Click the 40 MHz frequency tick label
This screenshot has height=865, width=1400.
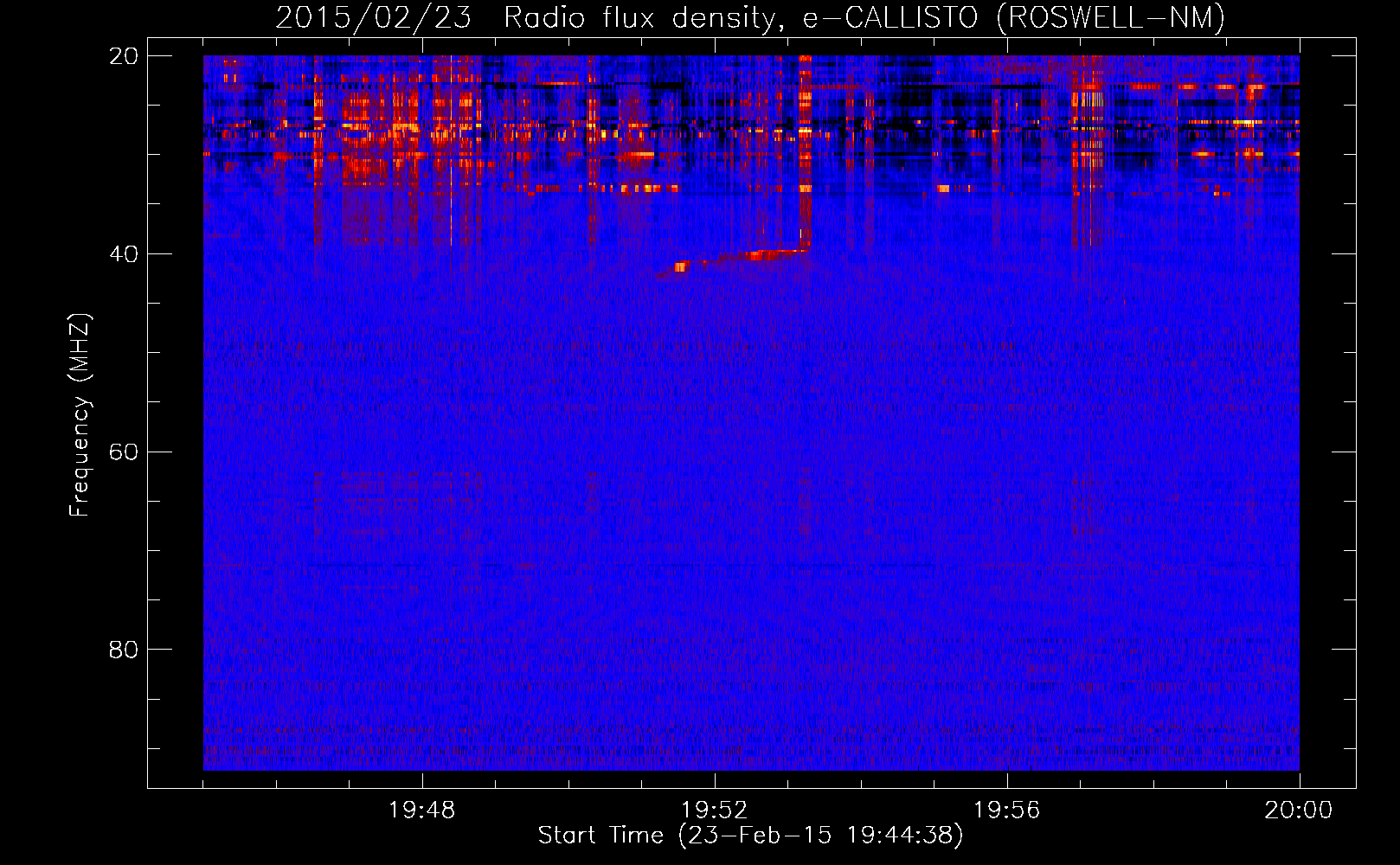[x=124, y=254]
